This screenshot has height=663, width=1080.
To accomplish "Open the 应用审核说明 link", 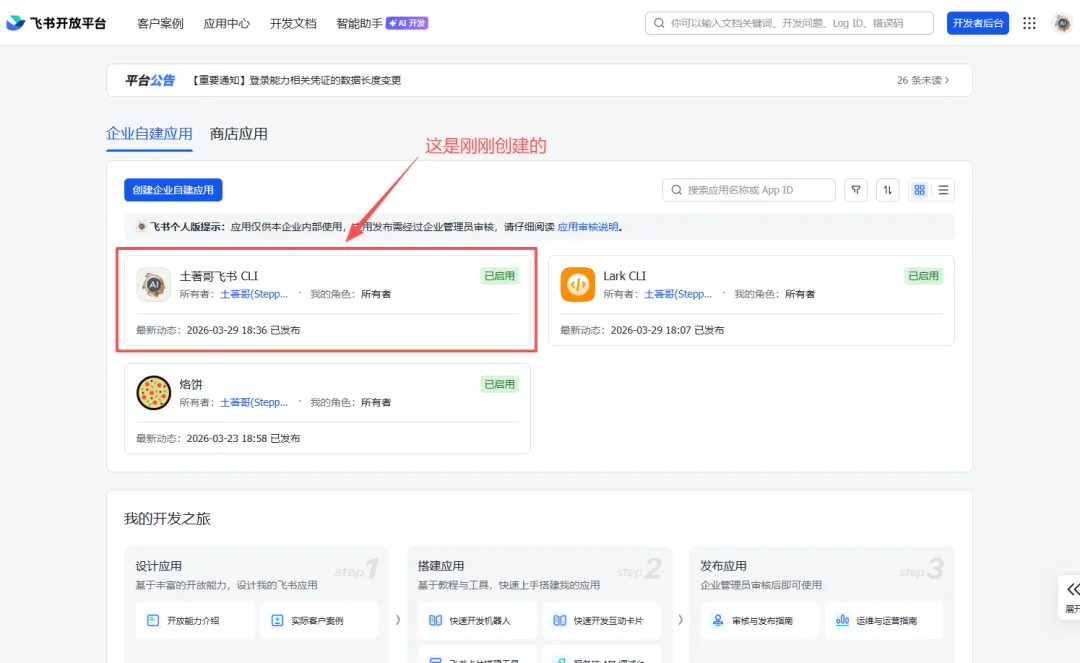I will pos(588,227).
